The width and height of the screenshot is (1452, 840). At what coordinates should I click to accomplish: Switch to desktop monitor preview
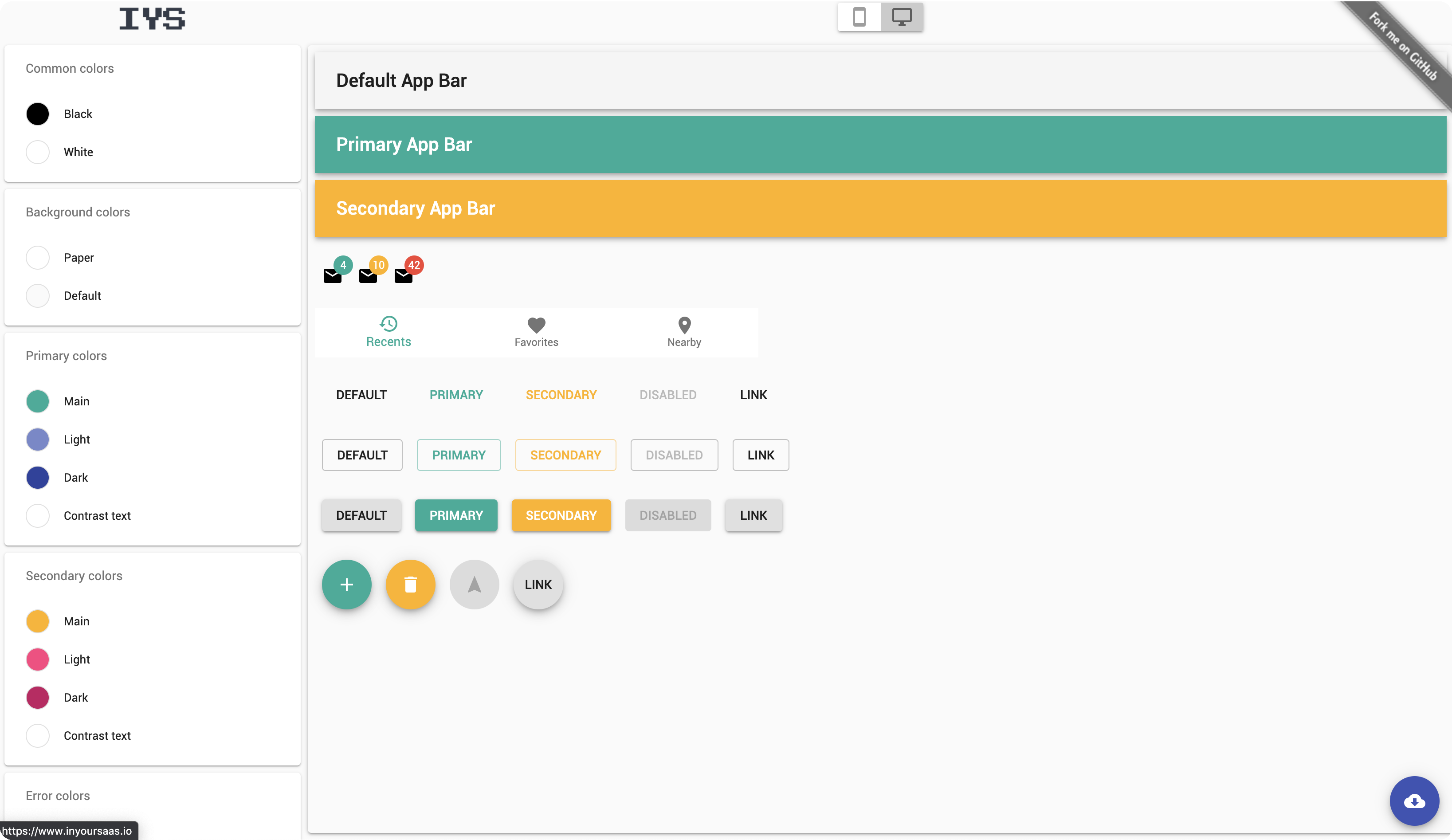tap(902, 17)
